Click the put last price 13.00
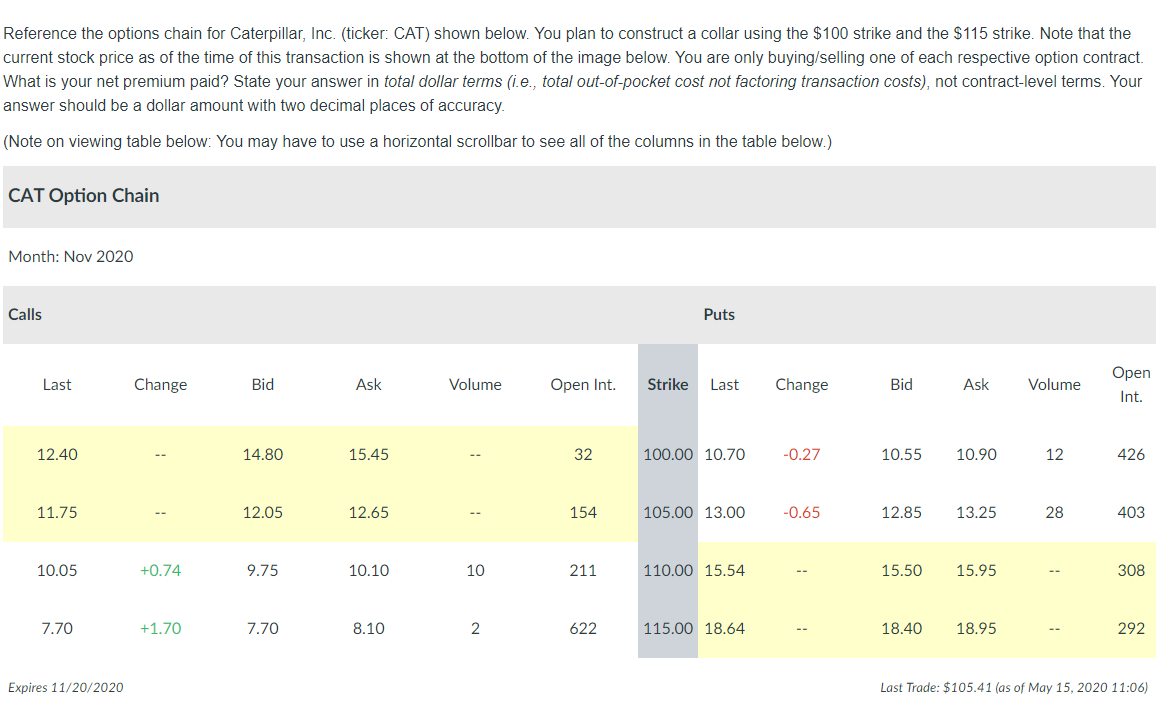 pos(724,512)
